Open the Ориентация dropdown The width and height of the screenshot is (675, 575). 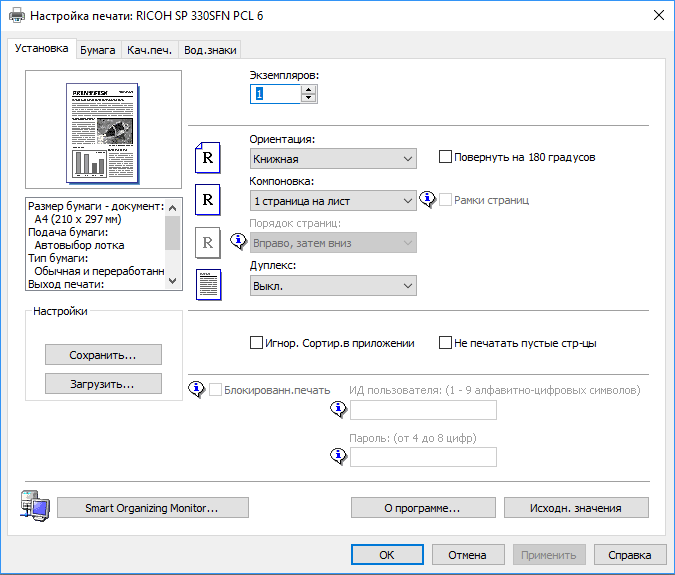(333, 158)
